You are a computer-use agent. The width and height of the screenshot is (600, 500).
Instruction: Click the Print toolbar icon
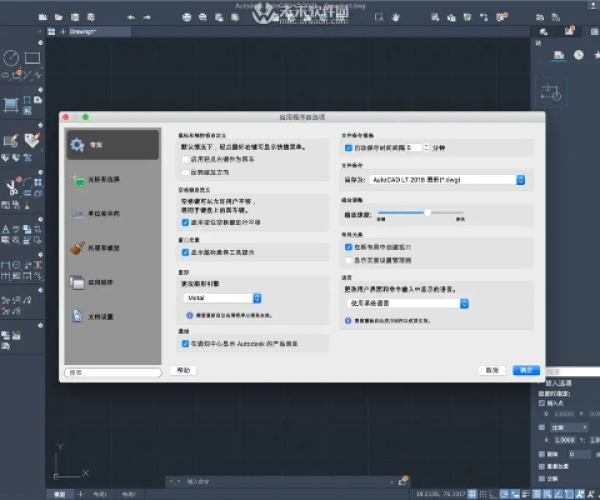click(187, 17)
